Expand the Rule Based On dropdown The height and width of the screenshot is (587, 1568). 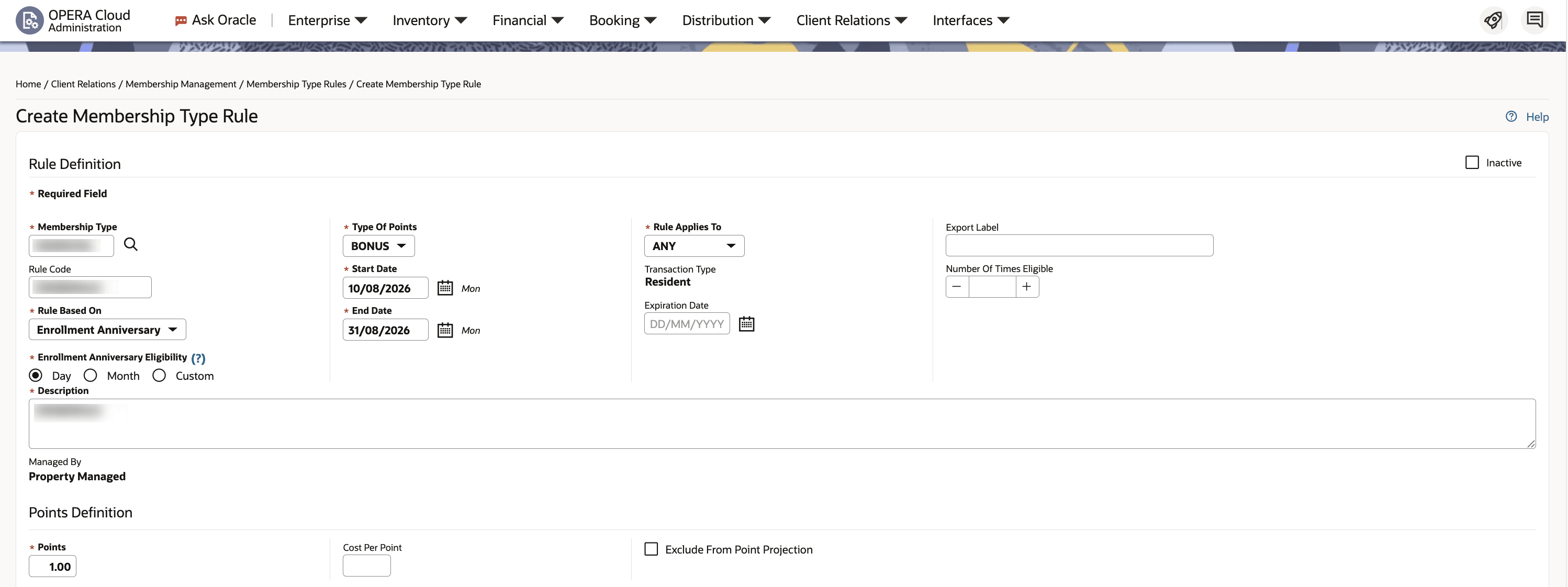[x=107, y=330]
